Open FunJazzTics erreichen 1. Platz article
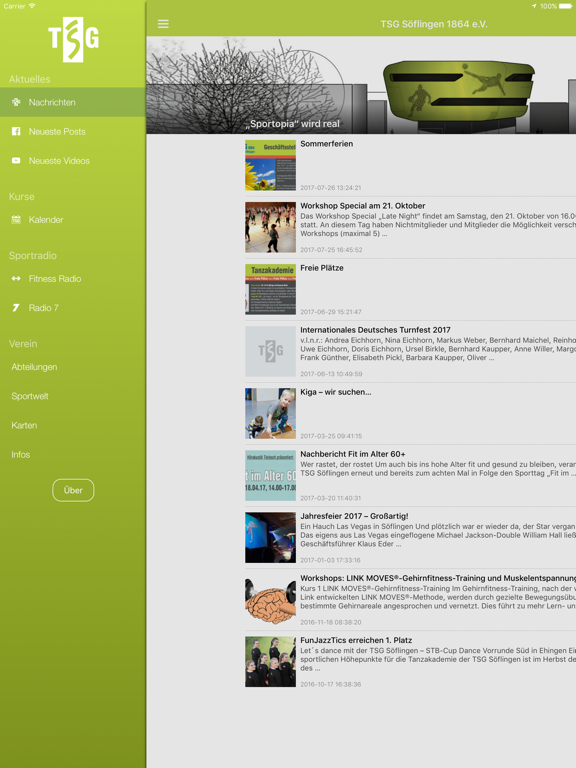Screen dimensions: 576x768 click(356, 640)
